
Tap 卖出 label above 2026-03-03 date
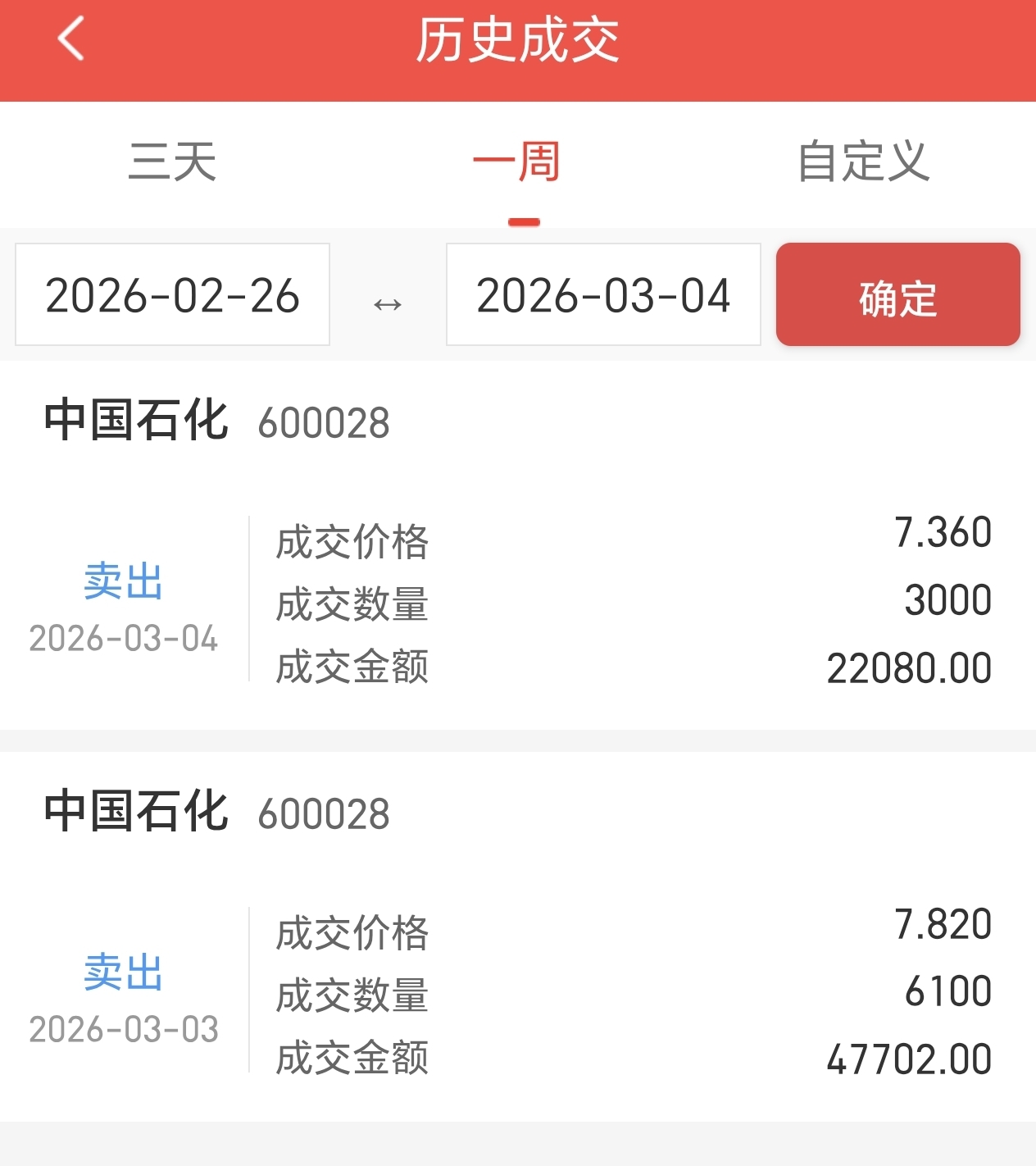(123, 972)
